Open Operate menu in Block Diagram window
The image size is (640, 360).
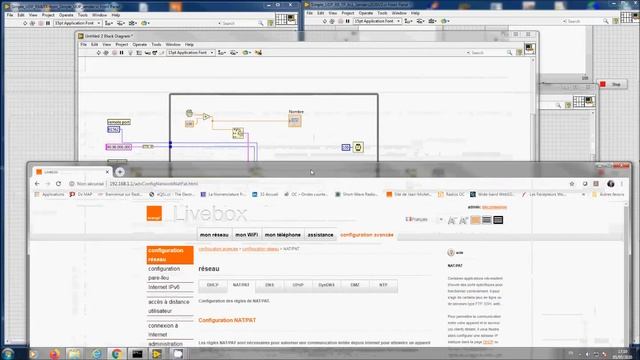point(140,44)
